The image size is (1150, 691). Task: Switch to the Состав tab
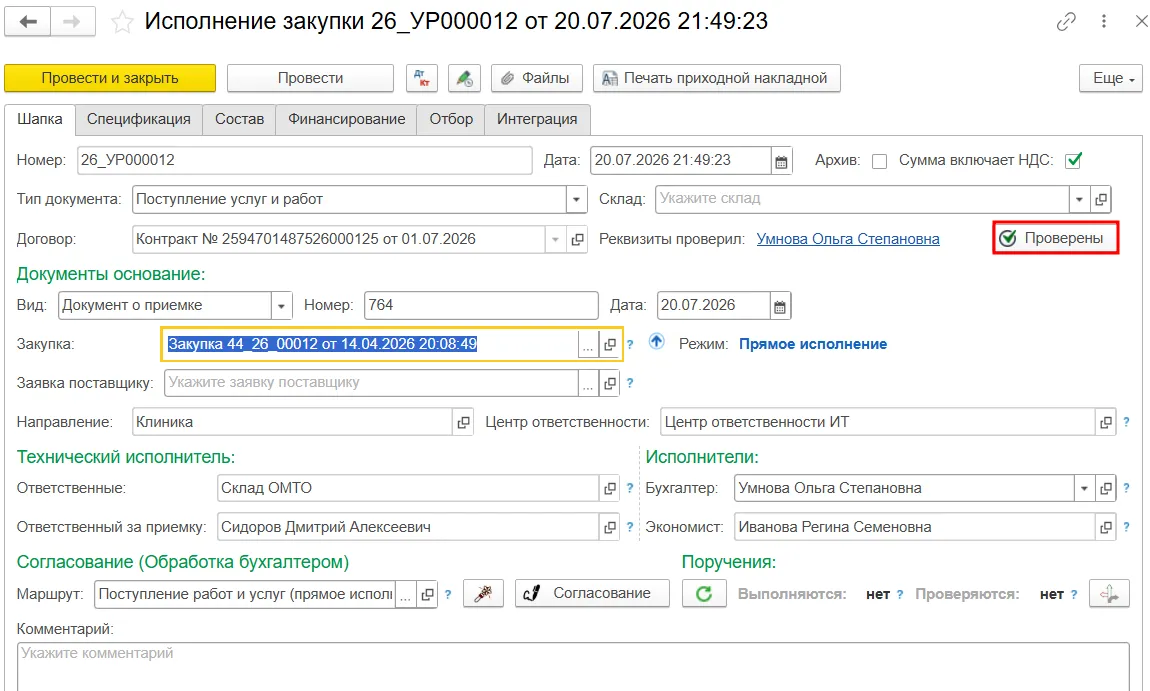tap(239, 120)
